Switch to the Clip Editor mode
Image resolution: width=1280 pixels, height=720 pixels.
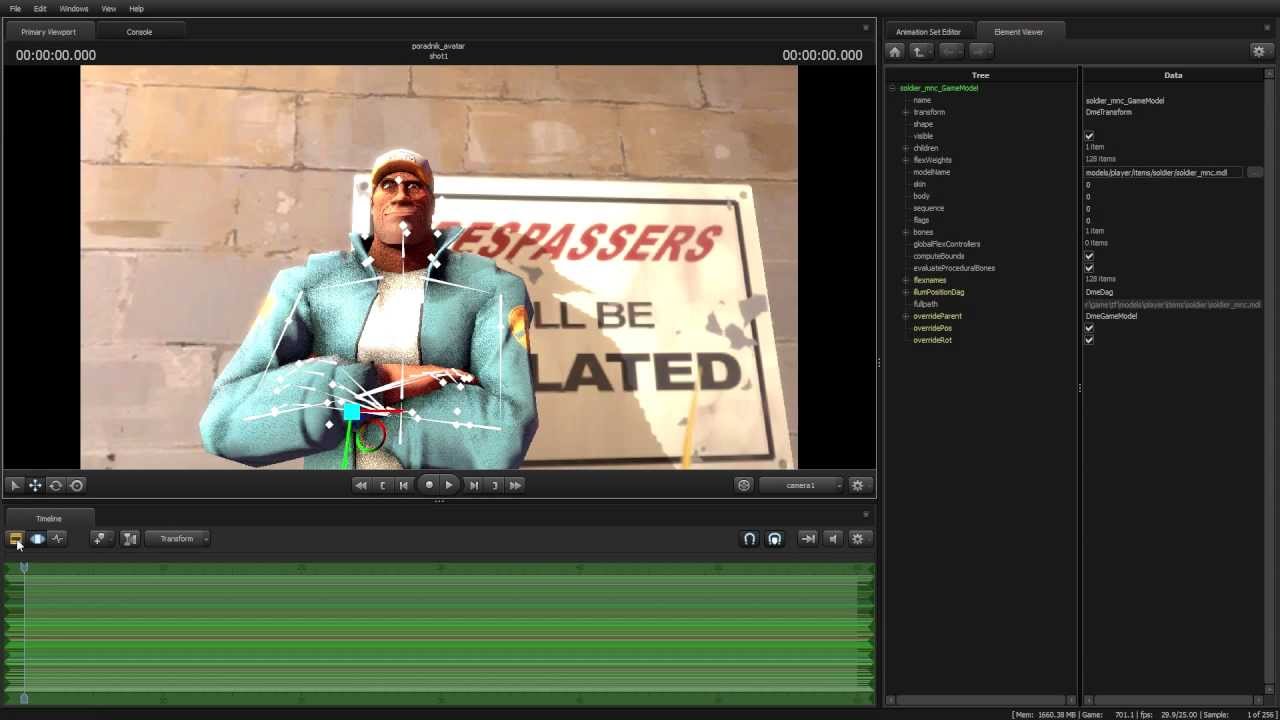click(x=16, y=539)
